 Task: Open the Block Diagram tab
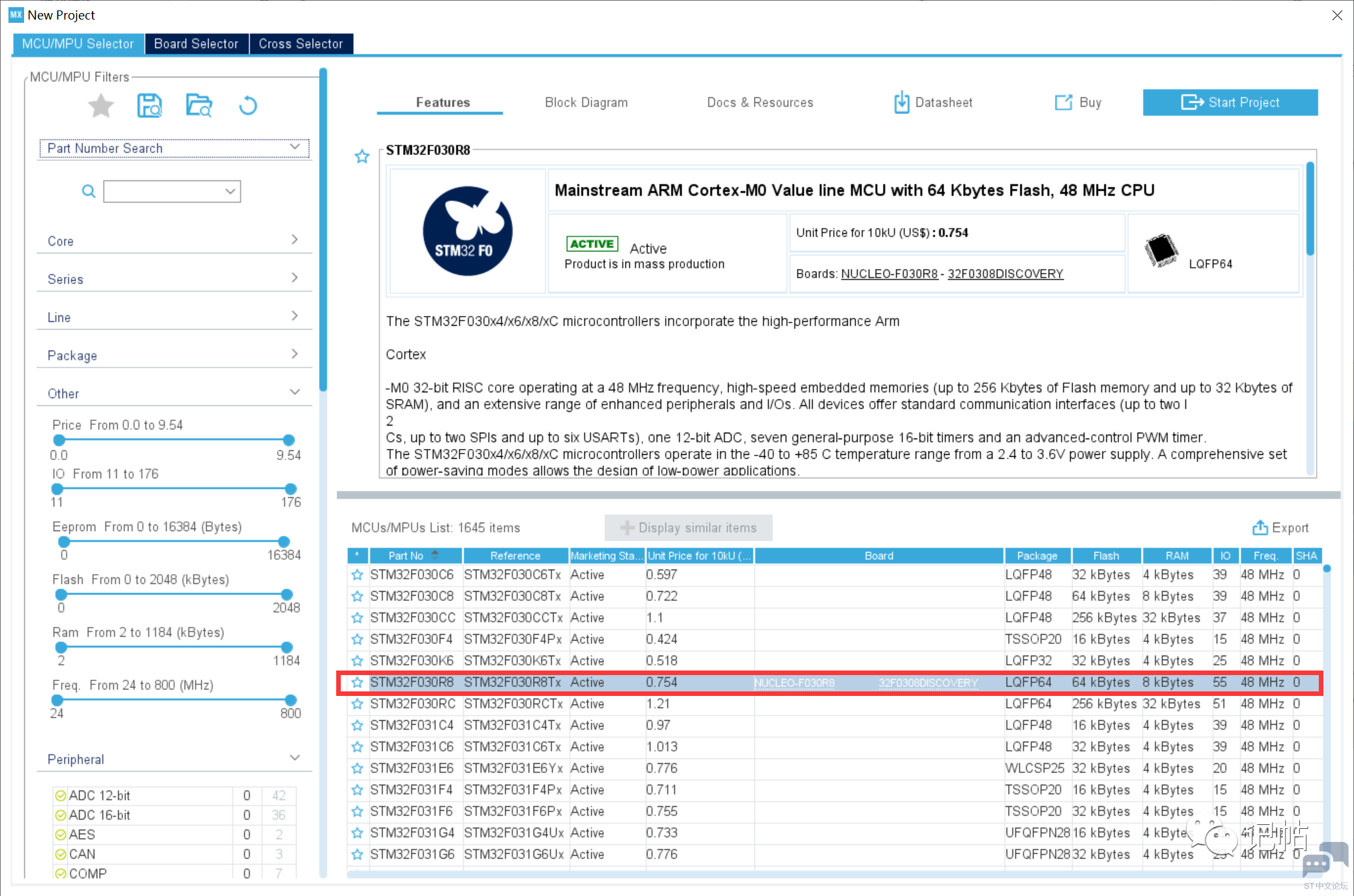[x=586, y=102]
